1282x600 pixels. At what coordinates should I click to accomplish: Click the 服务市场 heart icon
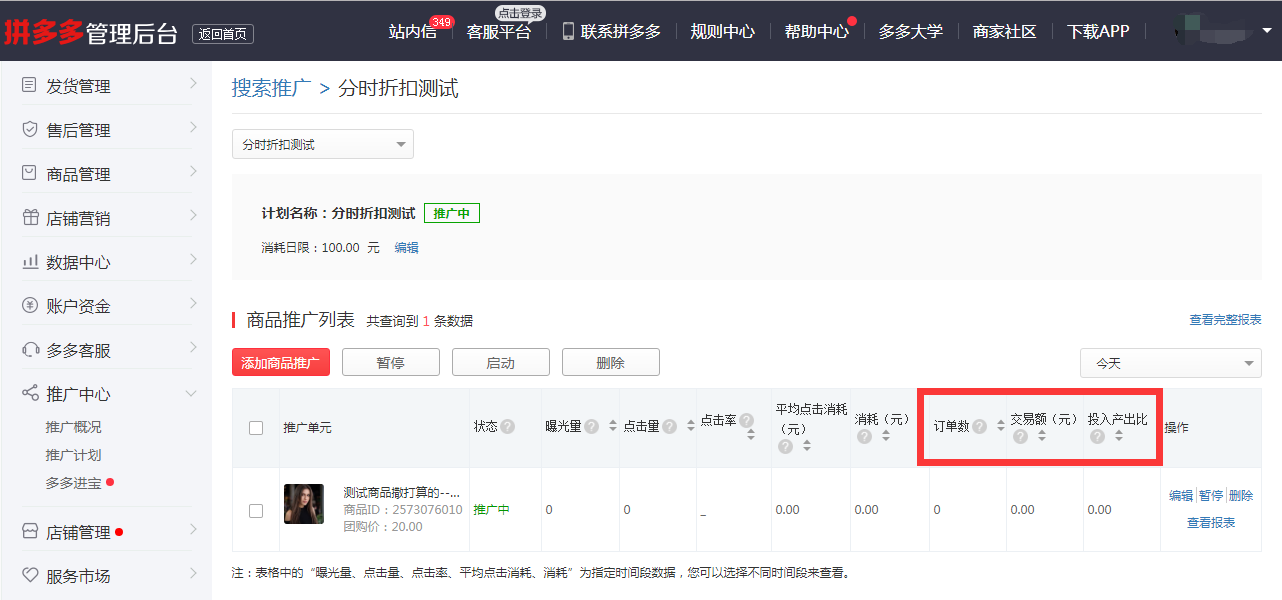(29, 576)
